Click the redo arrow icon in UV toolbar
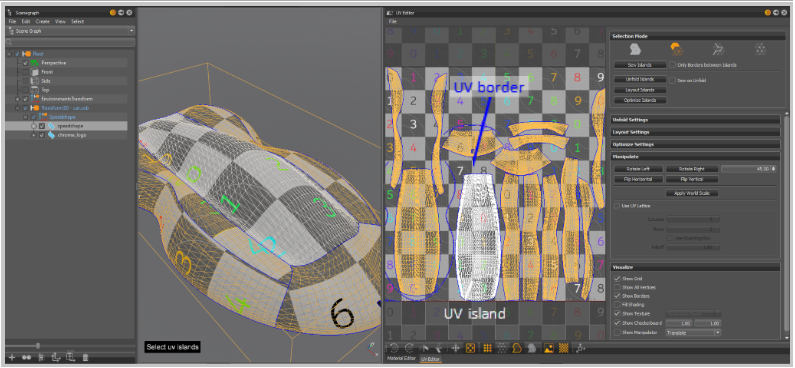The width and height of the screenshot is (795, 368). pyautogui.click(x=409, y=348)
